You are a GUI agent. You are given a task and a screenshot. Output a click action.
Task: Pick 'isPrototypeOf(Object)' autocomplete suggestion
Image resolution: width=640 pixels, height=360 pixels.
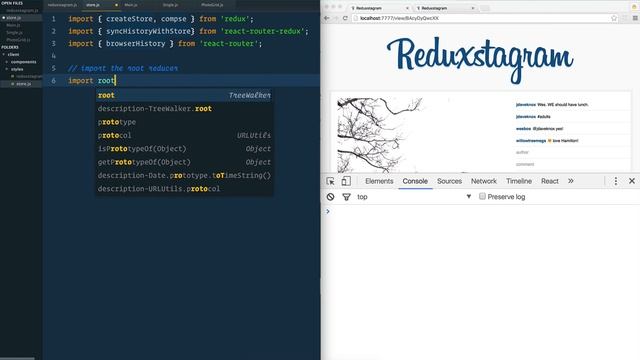tap(184, 149)
